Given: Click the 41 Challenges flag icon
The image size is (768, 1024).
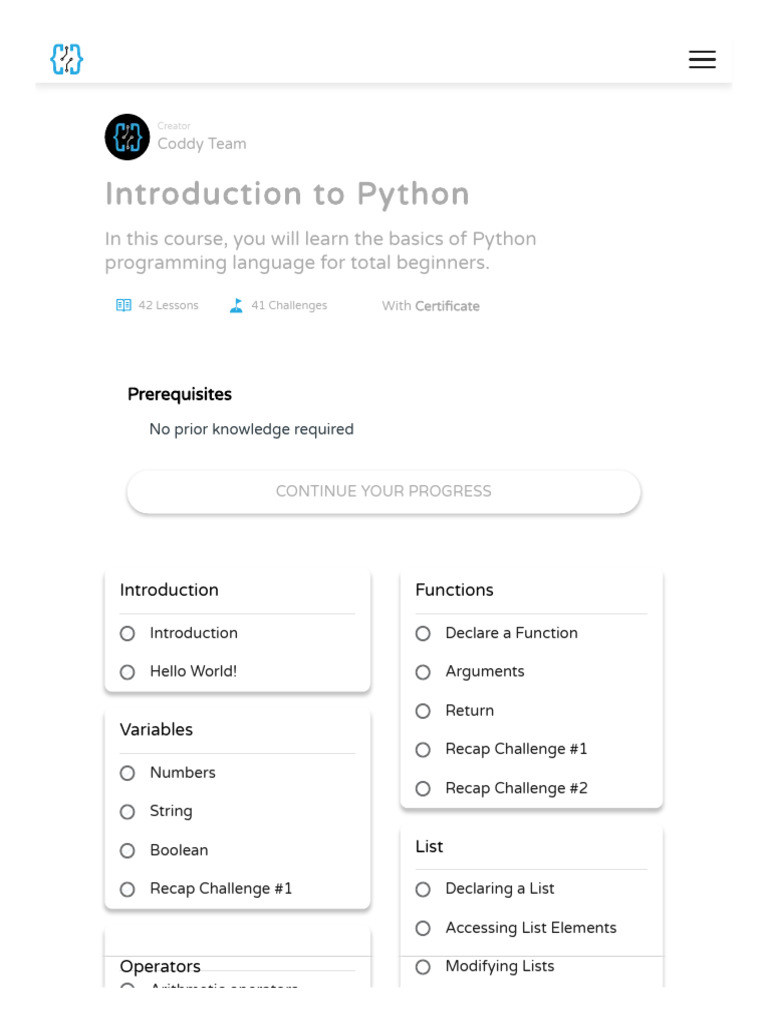Looking at the screenshot, I should point(236,305).
